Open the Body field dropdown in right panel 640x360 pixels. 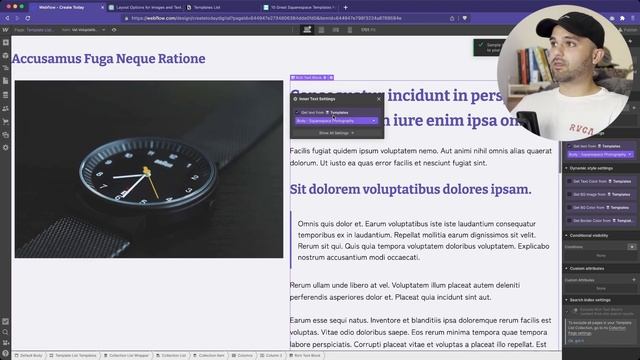(600, 155)
